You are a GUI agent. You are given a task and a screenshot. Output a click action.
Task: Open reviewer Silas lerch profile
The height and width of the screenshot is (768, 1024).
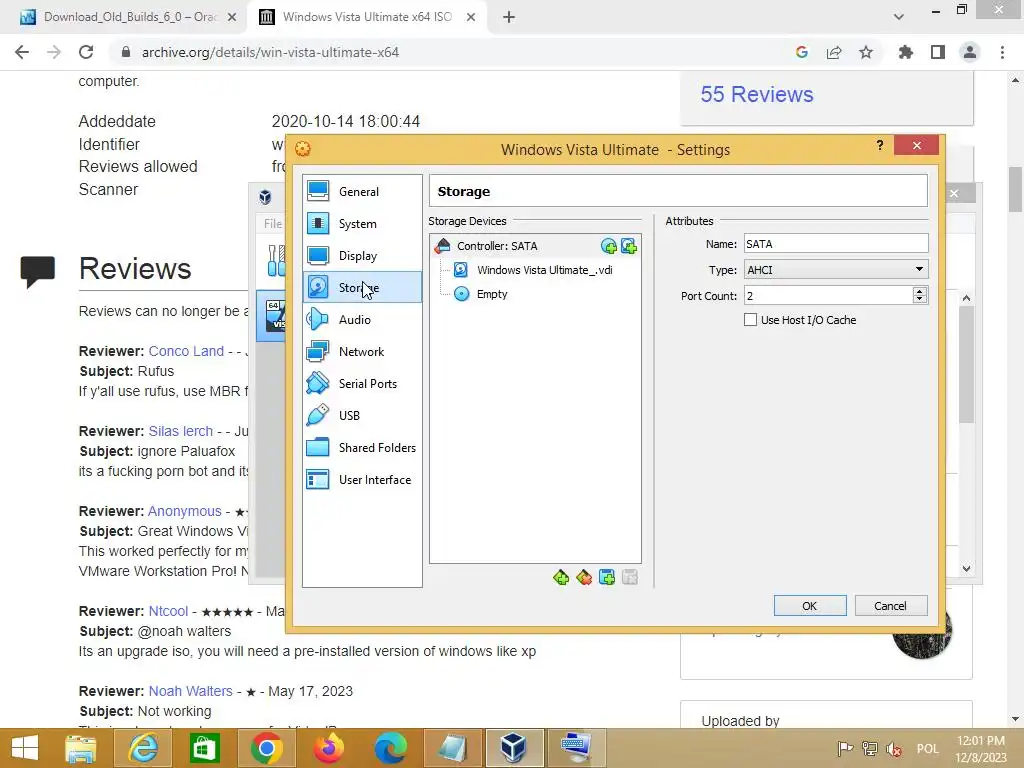click(x=180, y=431)
